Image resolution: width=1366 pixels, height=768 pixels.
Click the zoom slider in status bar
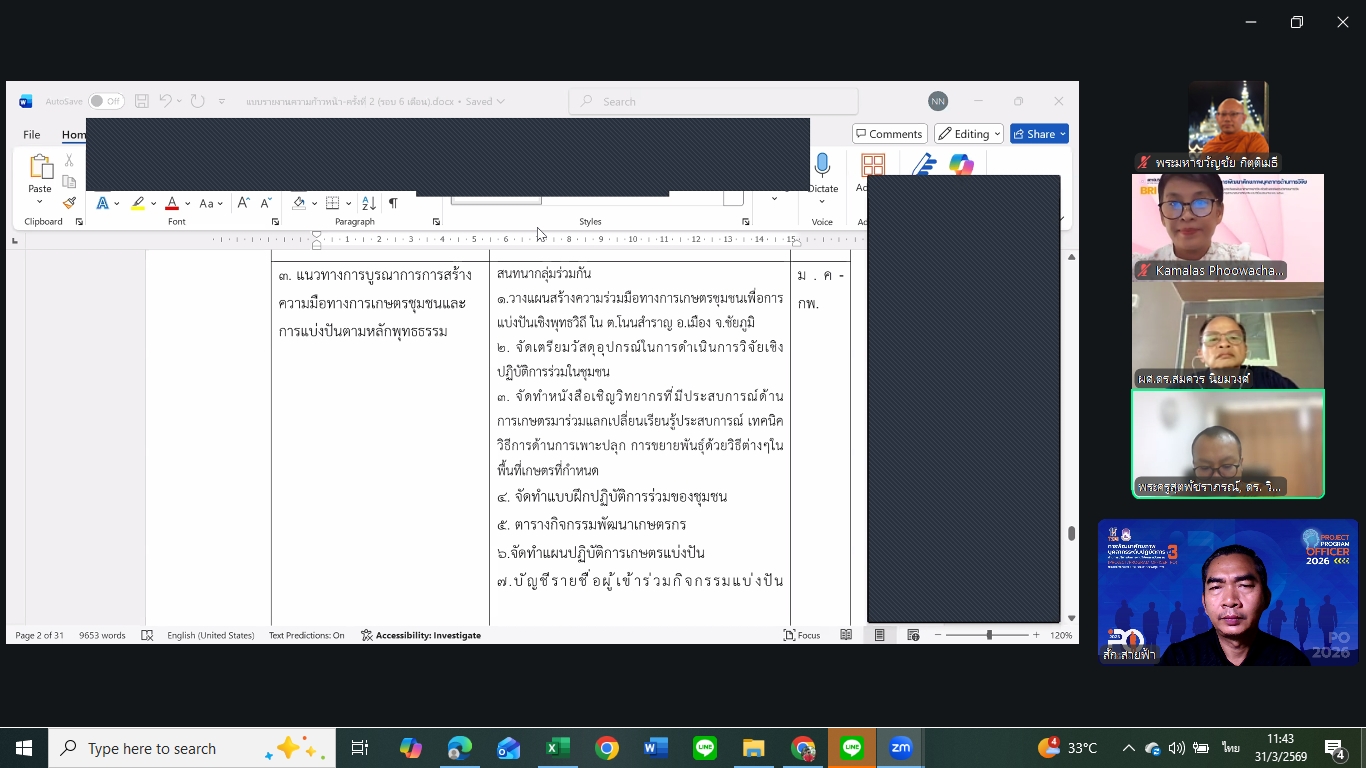point(988,635)
